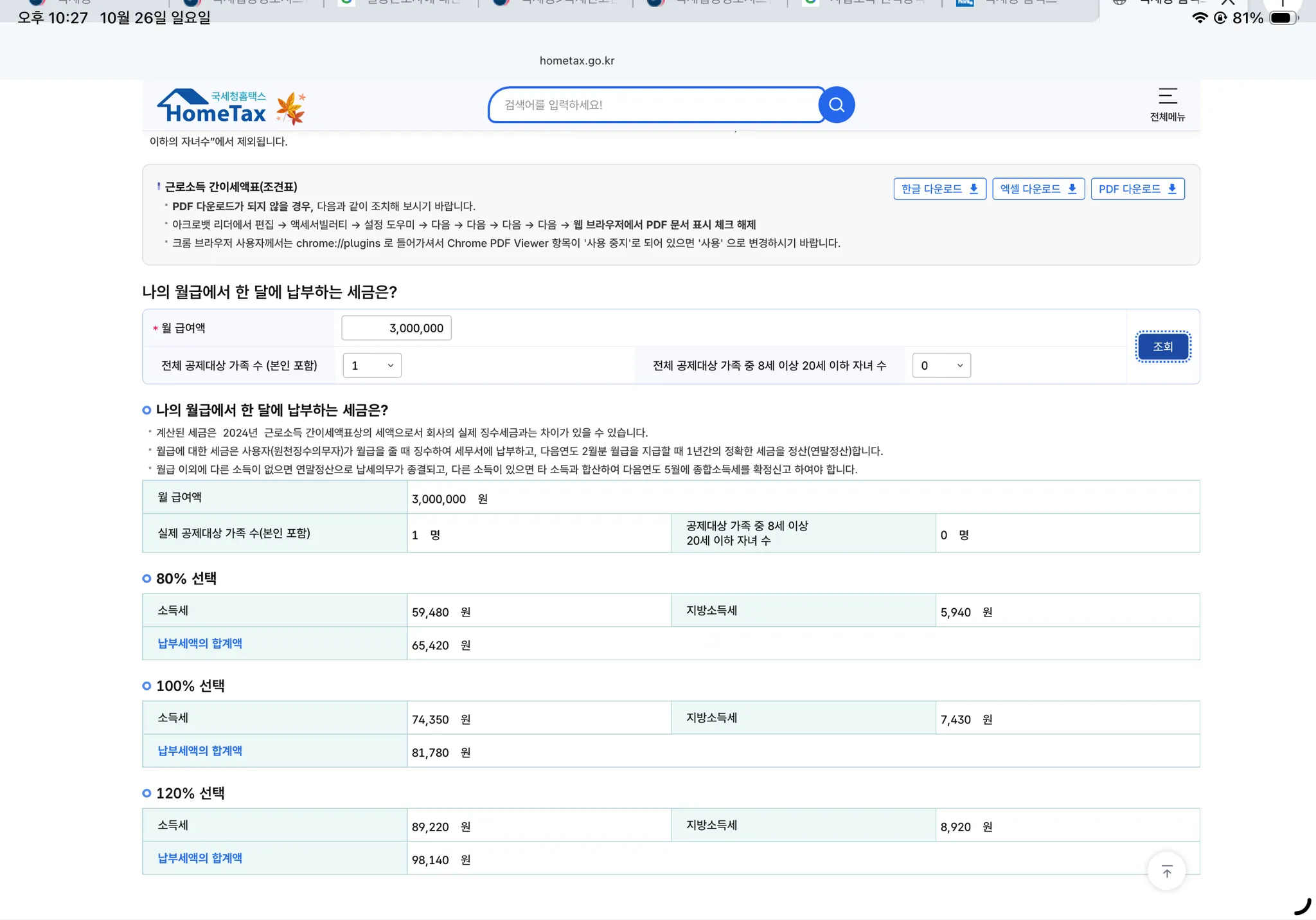Click 납부세액의 합계액 link under 100% 선택
Image resolution: width=1316 pixels, height=920 pixels.
tap(200, 751)
